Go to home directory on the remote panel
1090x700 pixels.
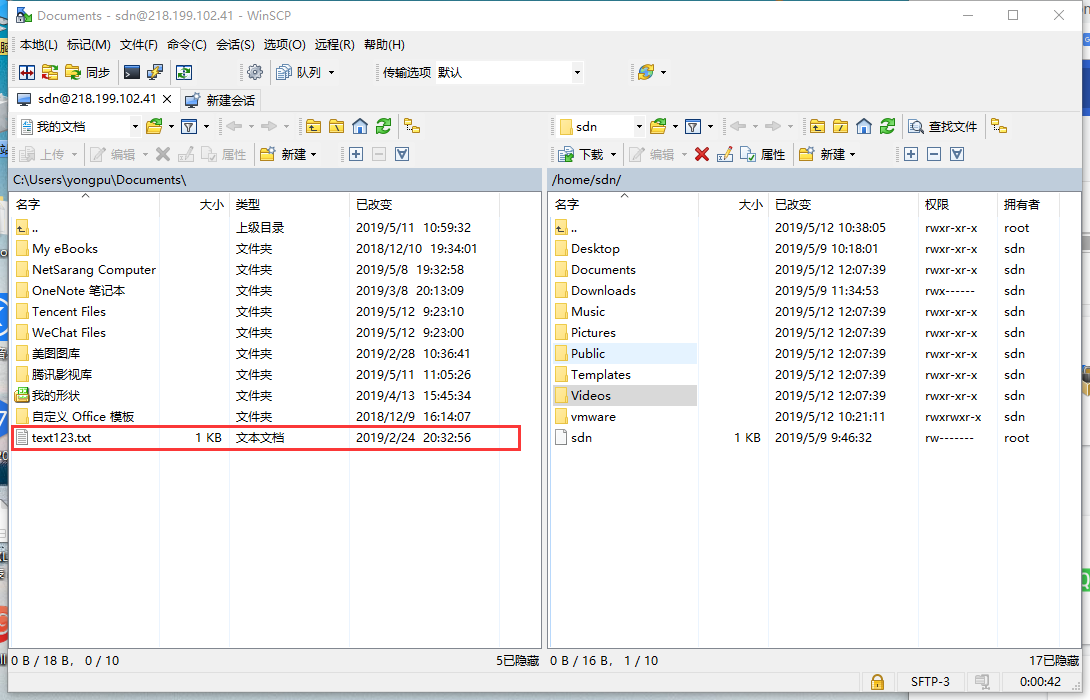coord(863,127)
